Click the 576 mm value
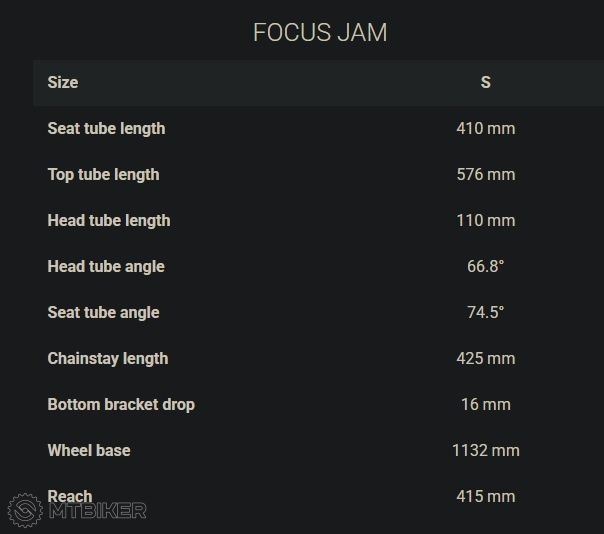Viewport: 604px width, 534px height. coord(485,174)
